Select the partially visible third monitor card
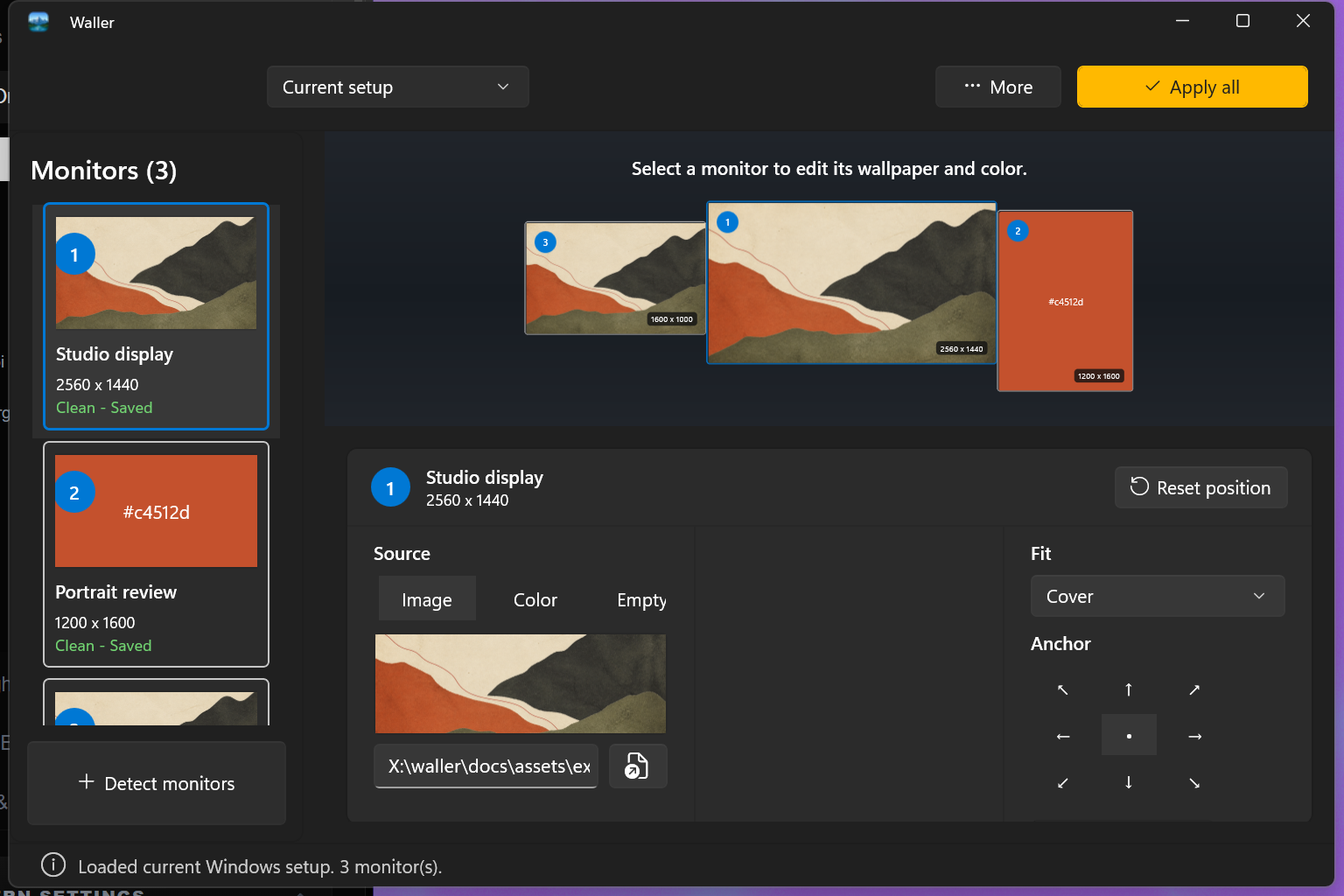 (x=157, y=703)
